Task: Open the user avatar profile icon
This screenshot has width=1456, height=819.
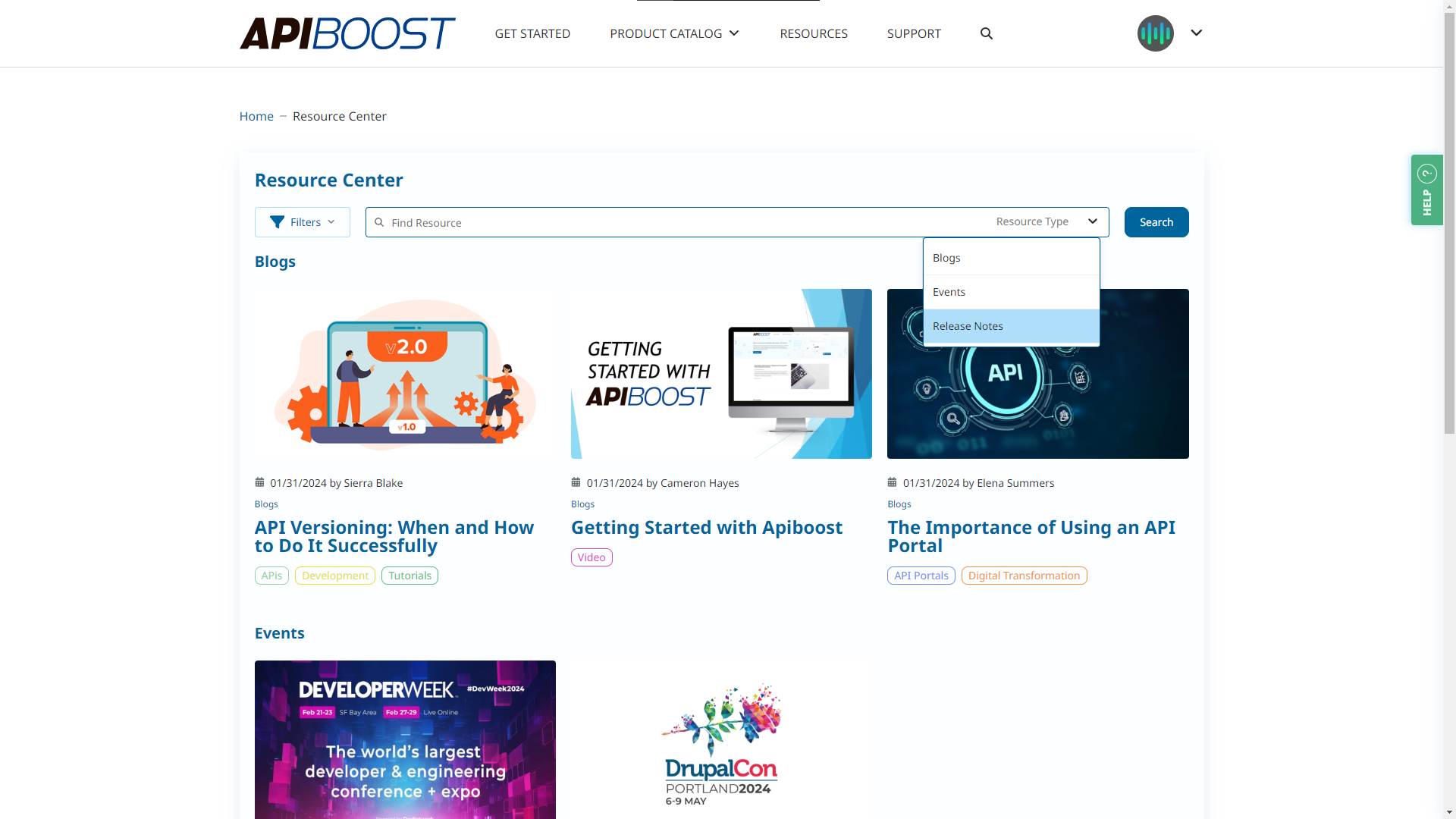Action: 1155,33
